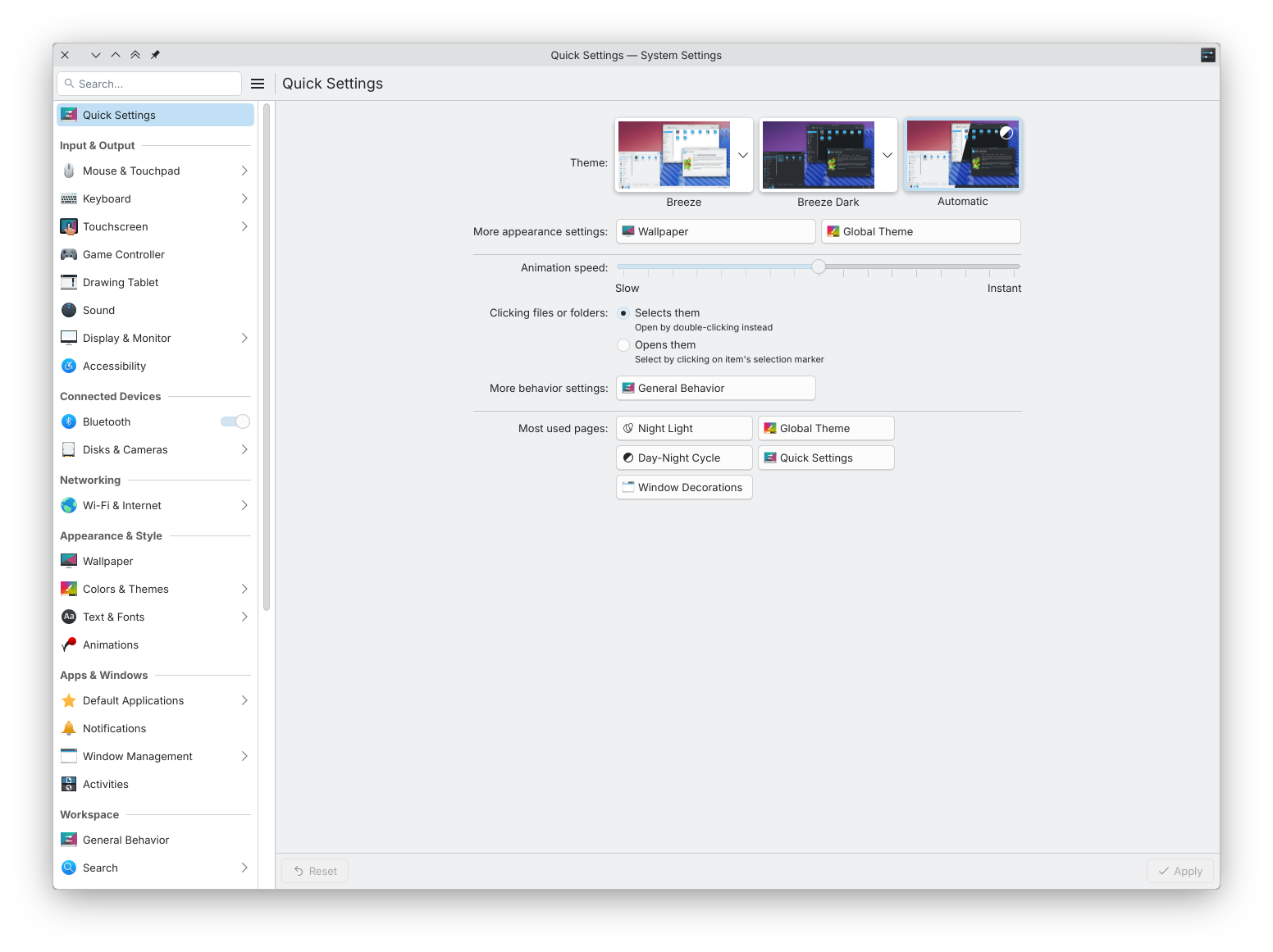Expand the Colors & Themes chevron
Viewport: 1273px width, 952px height.
point(244,589)
